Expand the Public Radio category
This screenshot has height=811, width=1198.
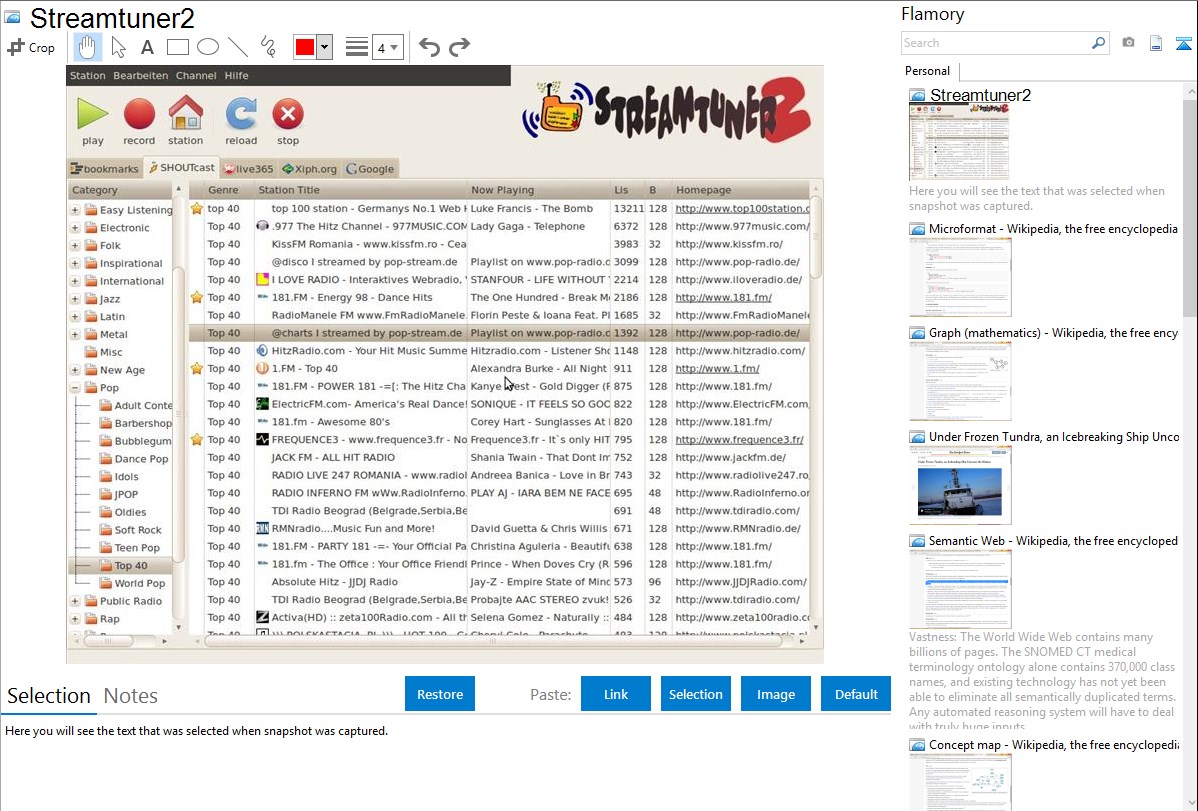point(75,601)
